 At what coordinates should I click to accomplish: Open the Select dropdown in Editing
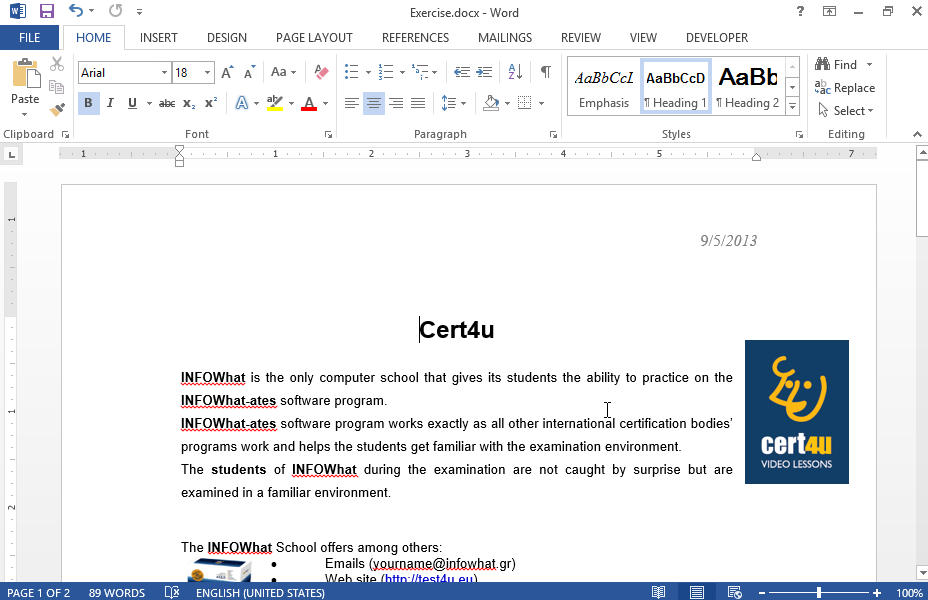pos(846,111)
